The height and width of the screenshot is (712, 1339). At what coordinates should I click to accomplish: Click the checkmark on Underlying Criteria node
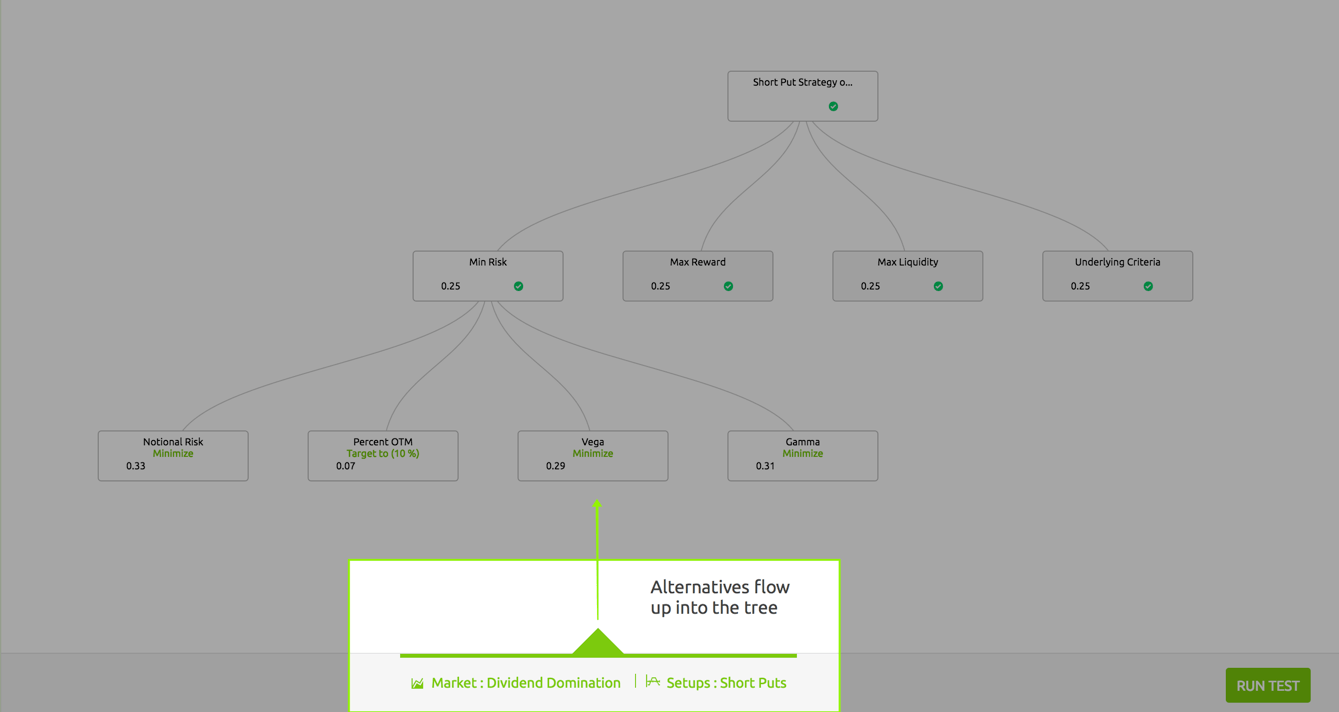coord(1148,286)
